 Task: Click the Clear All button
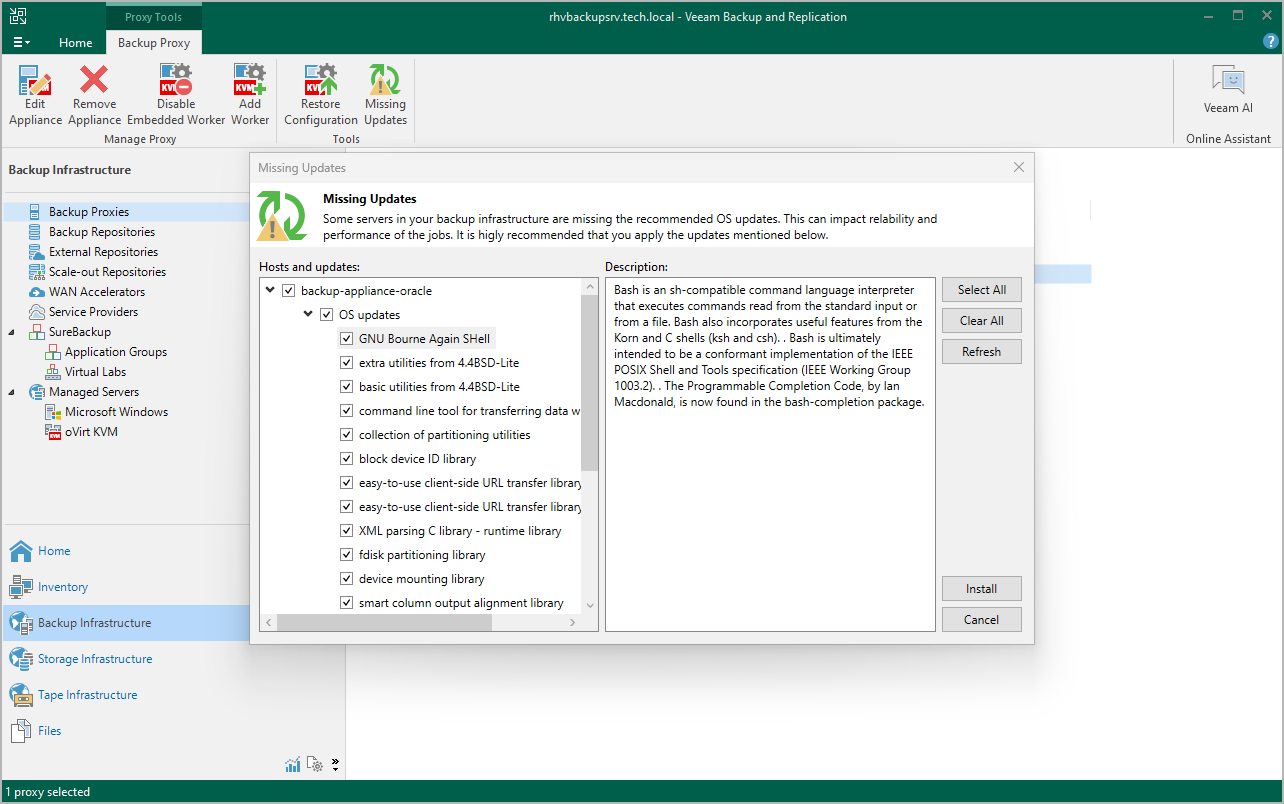point(982,321)
